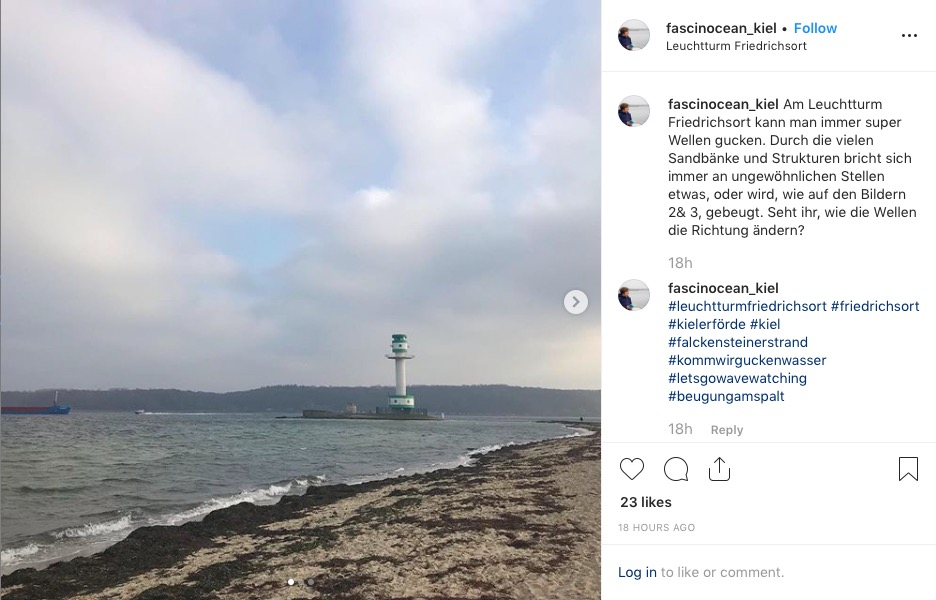This screenshot has width=936, height=600.
Task: Open the Leuchtturm Friedrichsort location link
Action: pyautogui.click(x=736, y=46)
